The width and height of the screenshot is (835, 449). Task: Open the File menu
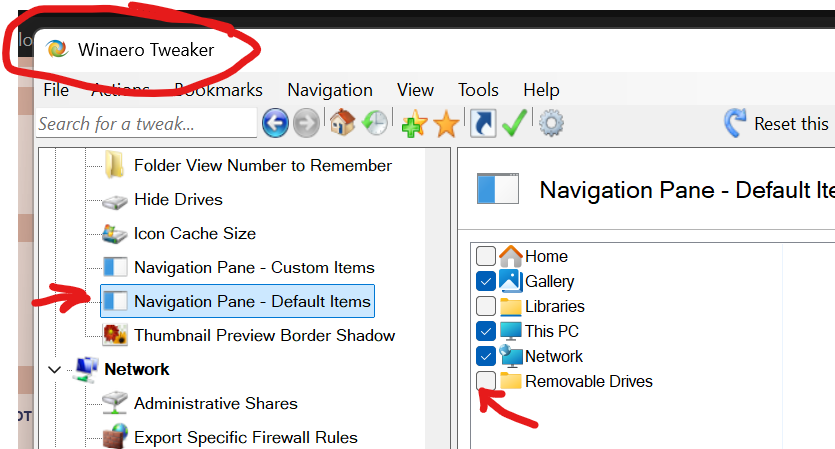tap(56, 90)
